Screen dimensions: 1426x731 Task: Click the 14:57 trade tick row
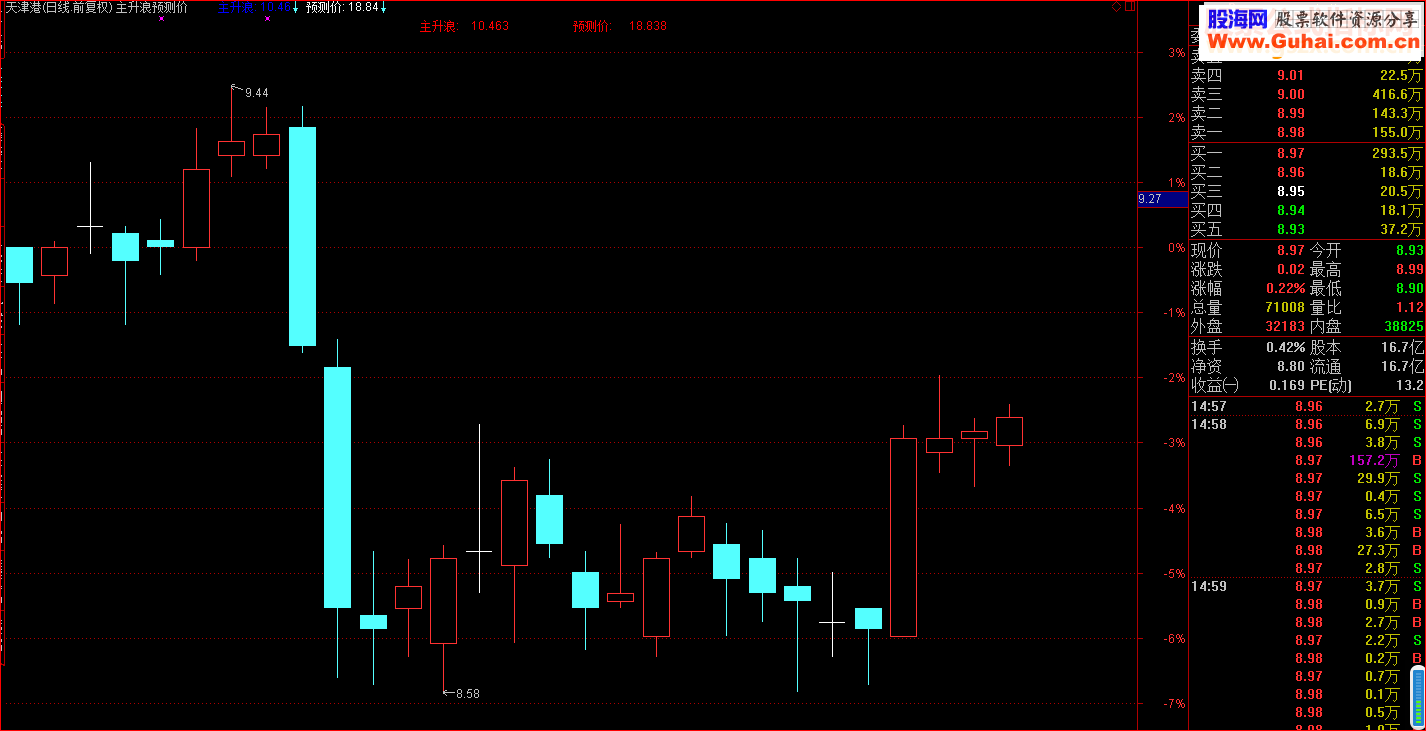coord(1306,406)
